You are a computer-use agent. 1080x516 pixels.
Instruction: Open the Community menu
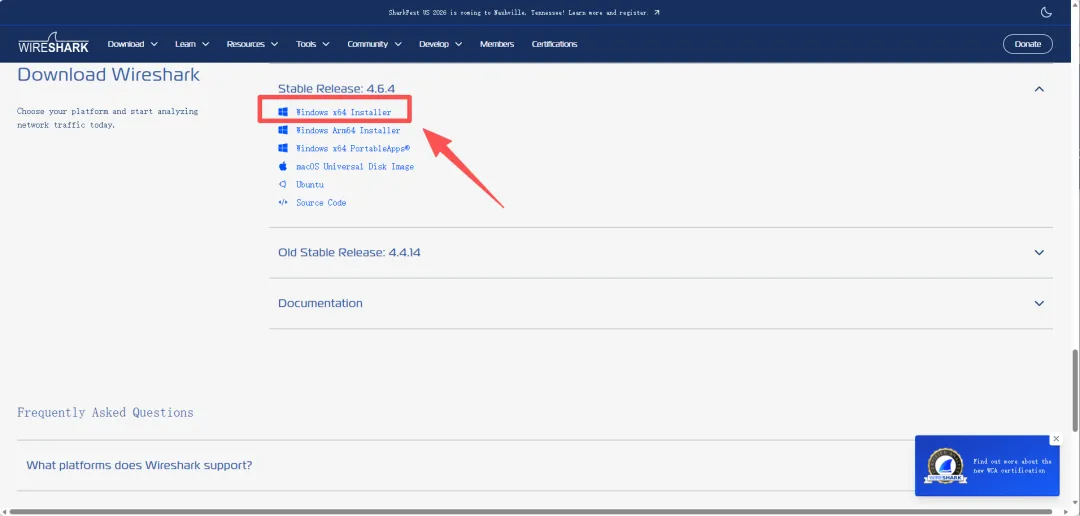pos(374,44)
